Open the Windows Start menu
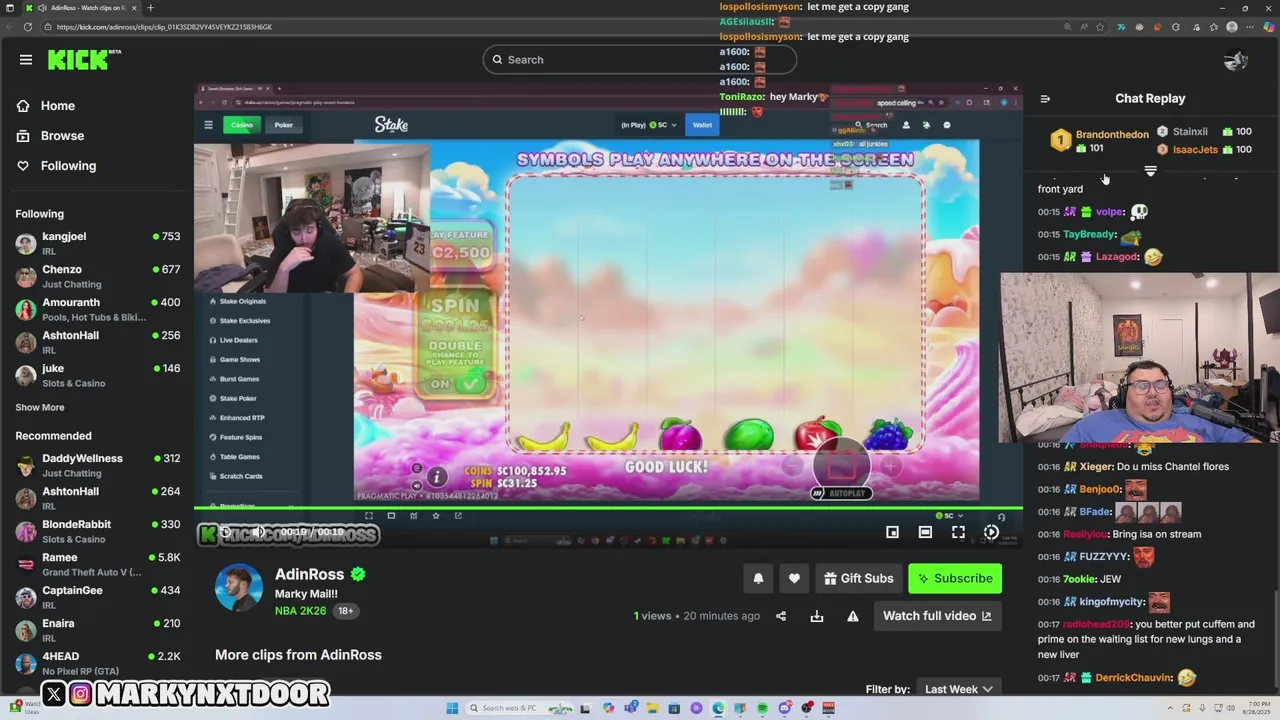The width and height of the screenshot is (1280, 720). 452,708
